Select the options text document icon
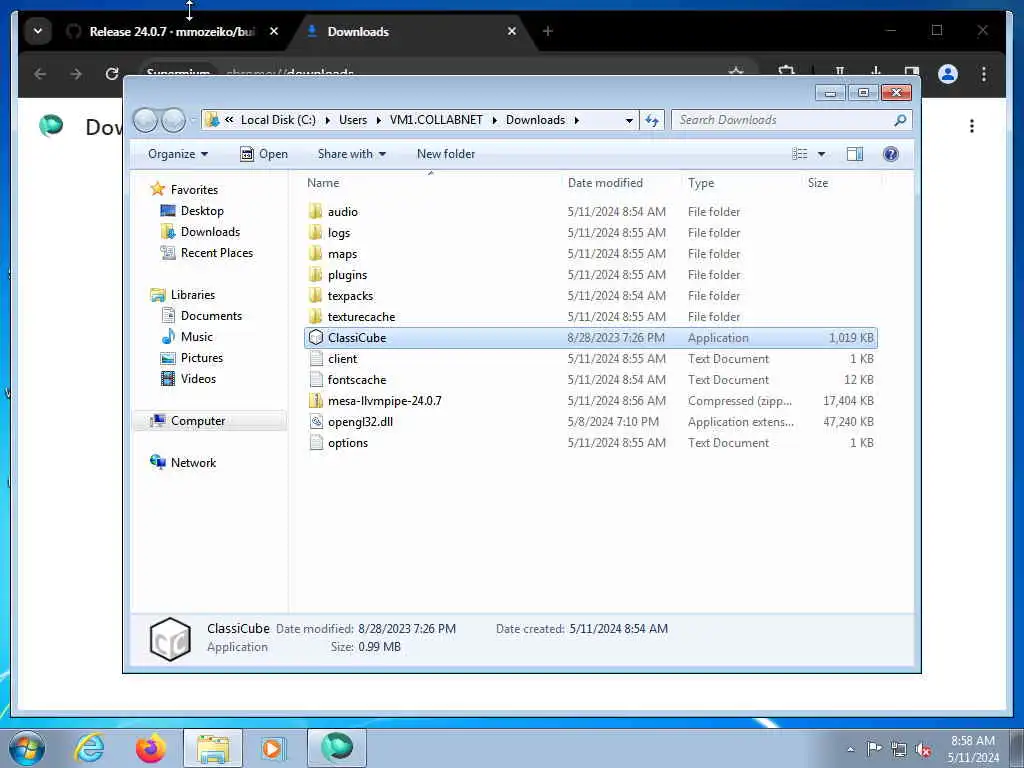 click(316, 443)
